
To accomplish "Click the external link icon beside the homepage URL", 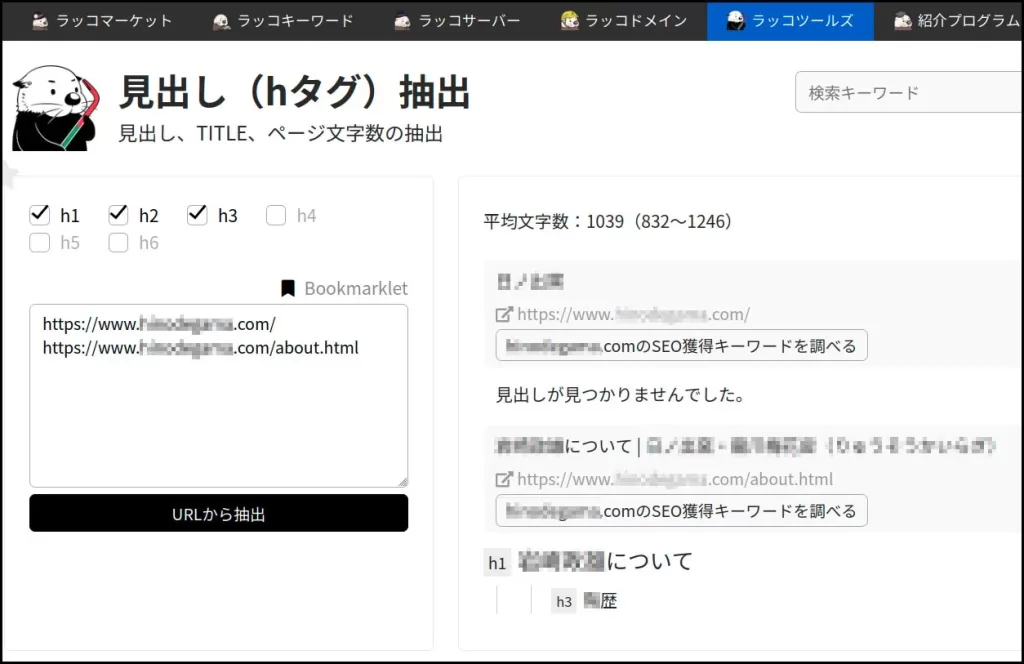I will coord(505,314).
